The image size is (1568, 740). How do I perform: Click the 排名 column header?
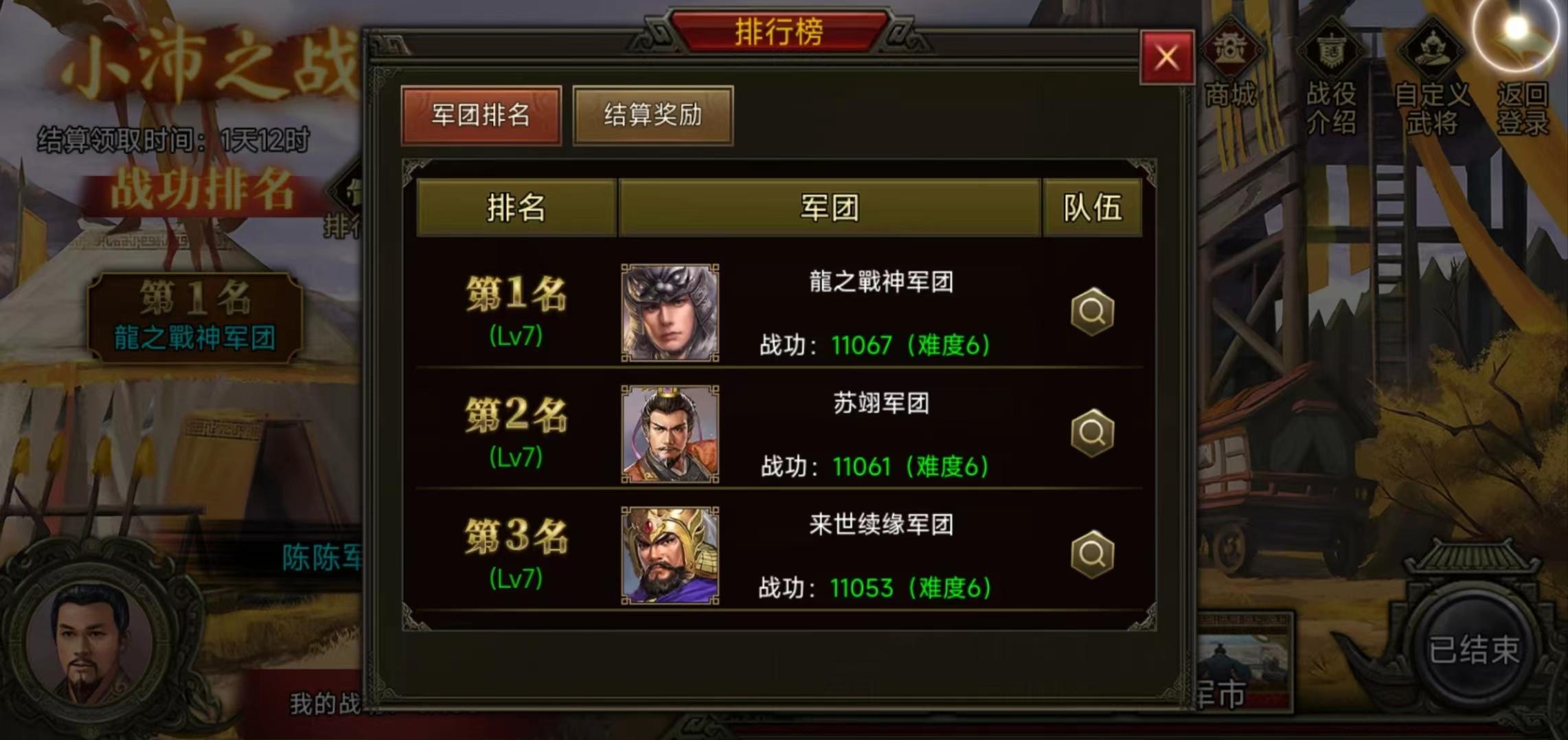pos(516,208)
